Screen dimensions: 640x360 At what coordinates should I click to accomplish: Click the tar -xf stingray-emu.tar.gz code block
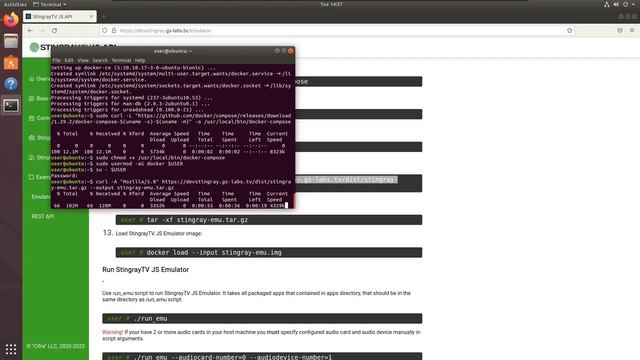269,220
